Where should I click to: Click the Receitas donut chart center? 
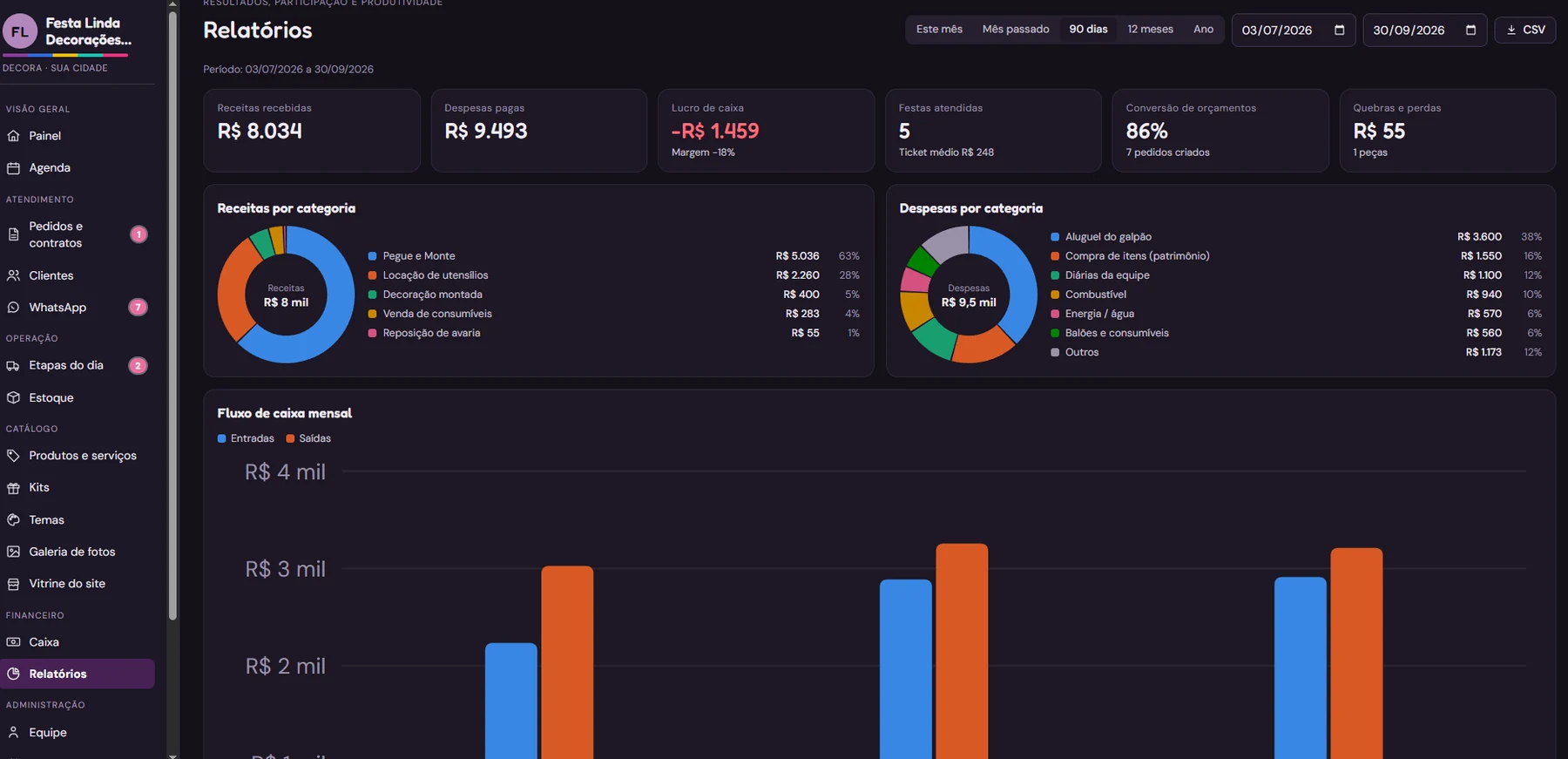click(286, 295)
